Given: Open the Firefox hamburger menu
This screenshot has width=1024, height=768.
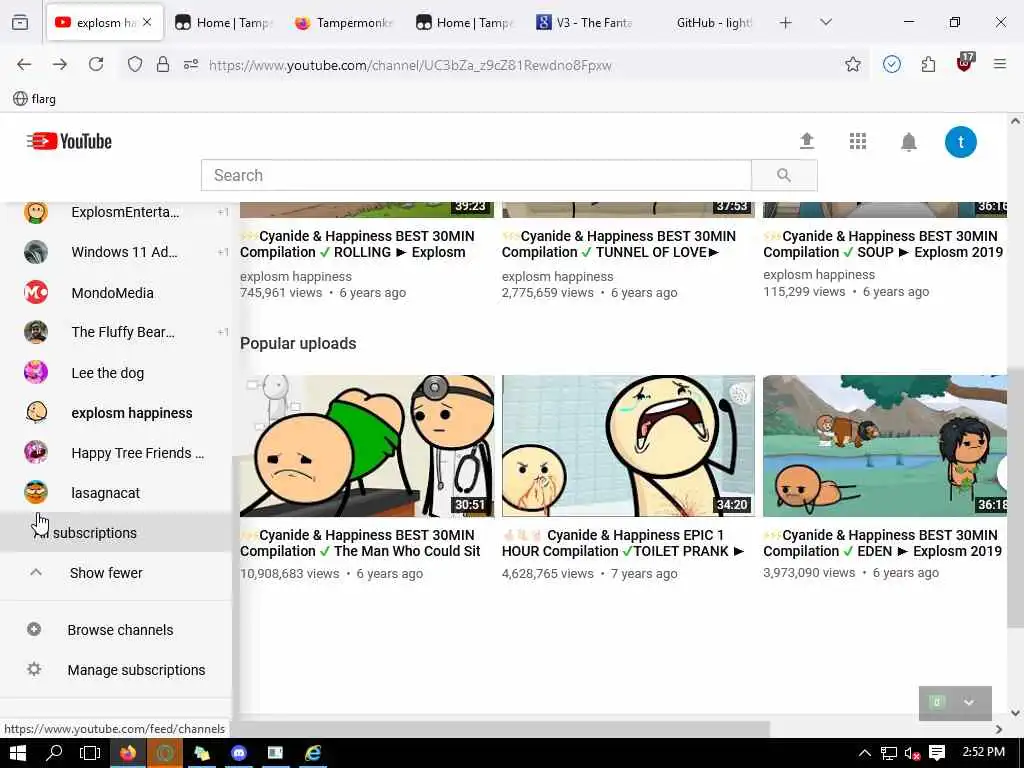Looking at the screenshot, I should [1000, 64].
